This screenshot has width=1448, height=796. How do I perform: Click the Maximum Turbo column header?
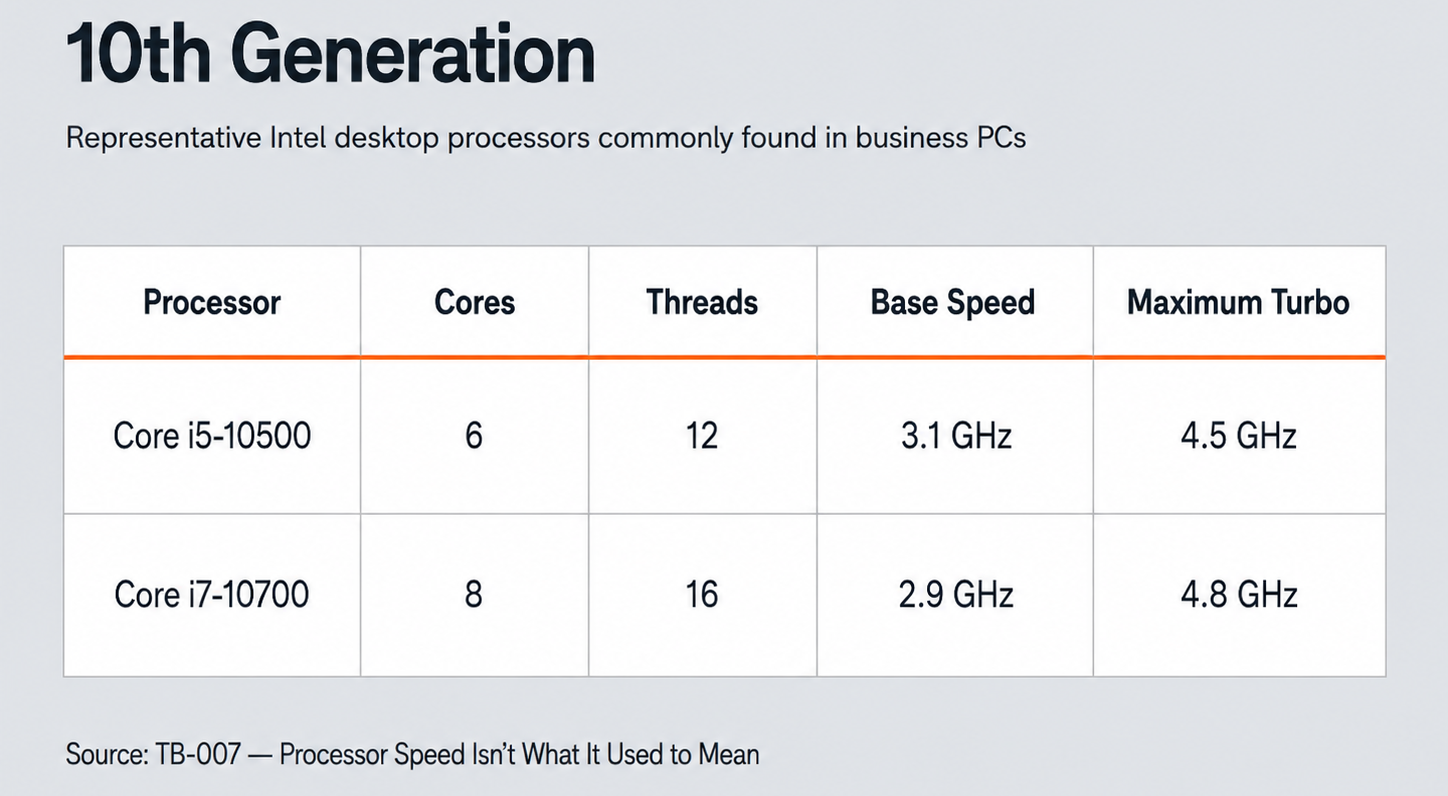(1239, 302)
